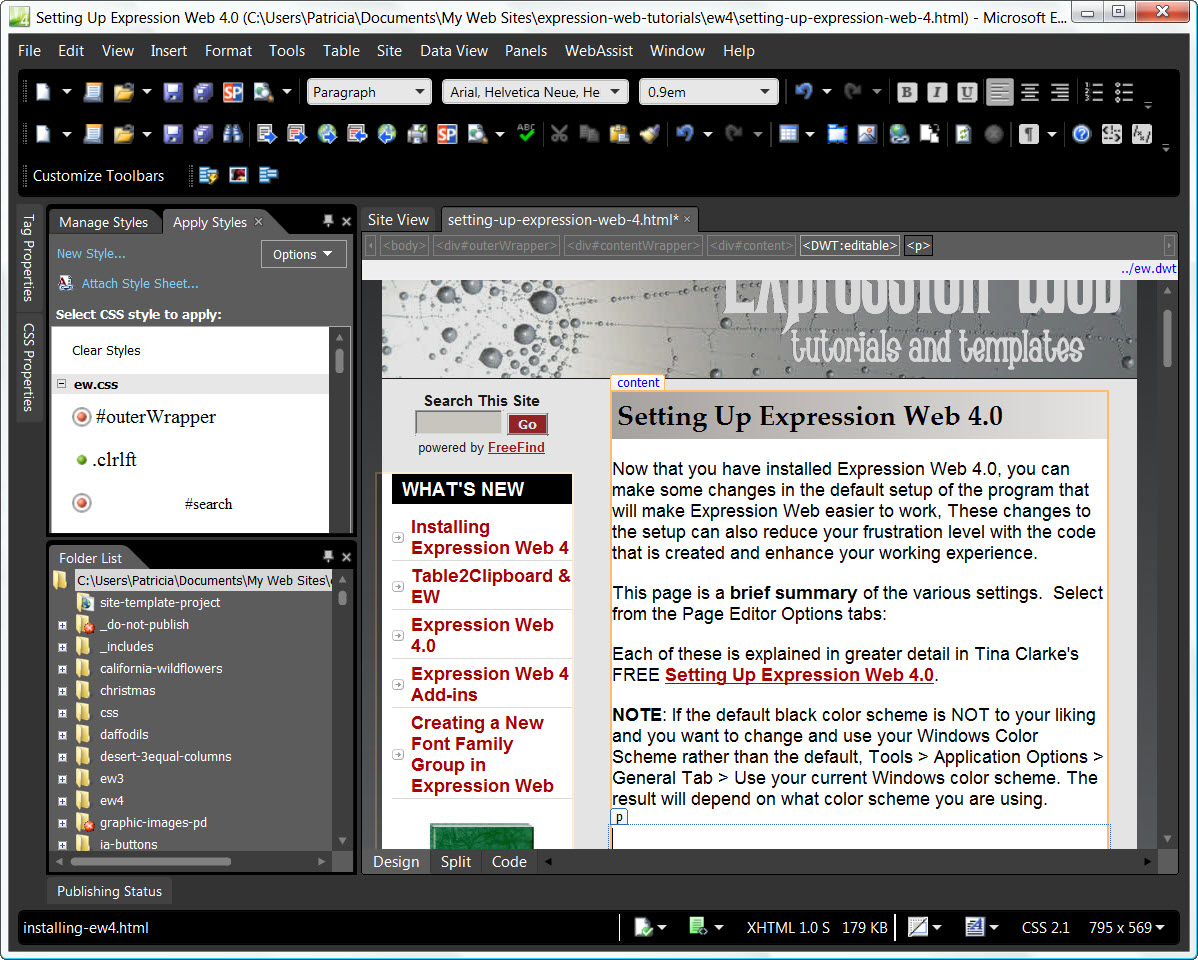
Task: Open the Paragraph style dropdown
Action: point(419,92)
